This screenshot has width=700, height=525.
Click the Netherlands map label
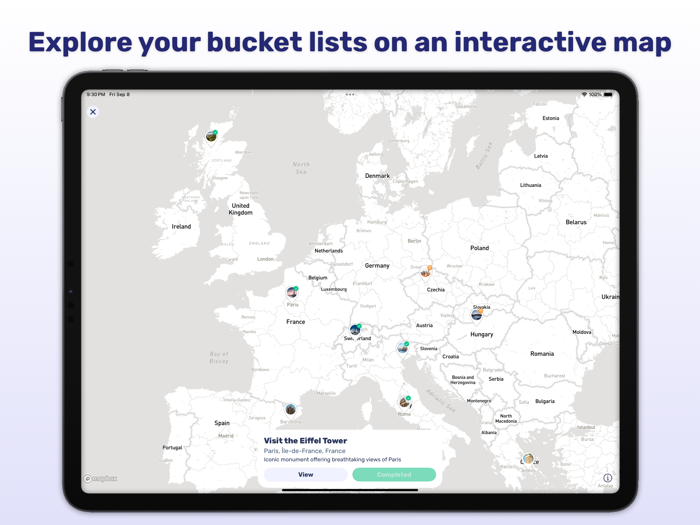click(329, 251)
